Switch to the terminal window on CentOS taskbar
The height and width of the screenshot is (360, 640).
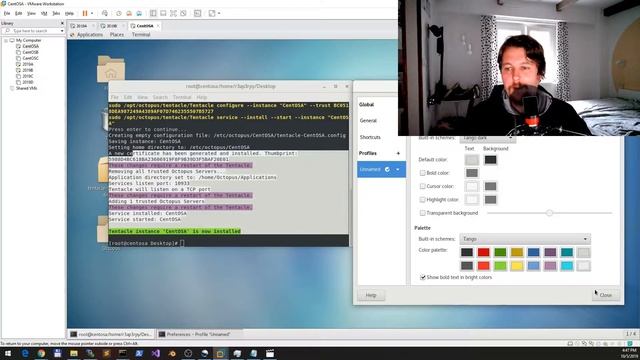[x=111, y=334]
